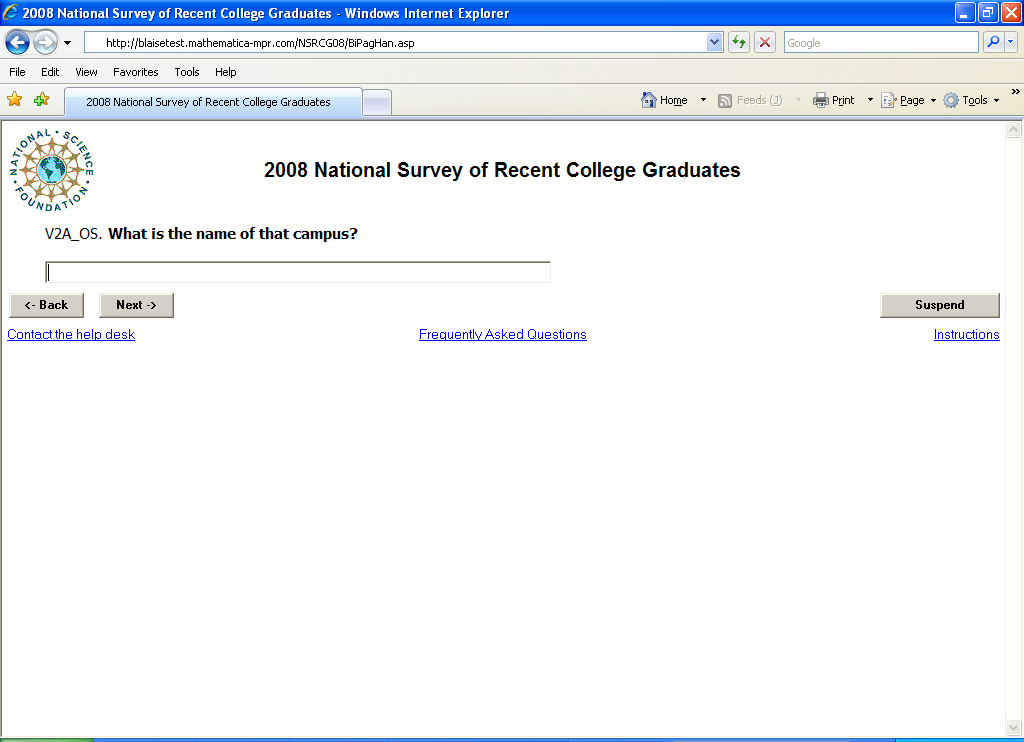Open the File menu
The width and height of the screenshot is (1024, 742).
17,72
